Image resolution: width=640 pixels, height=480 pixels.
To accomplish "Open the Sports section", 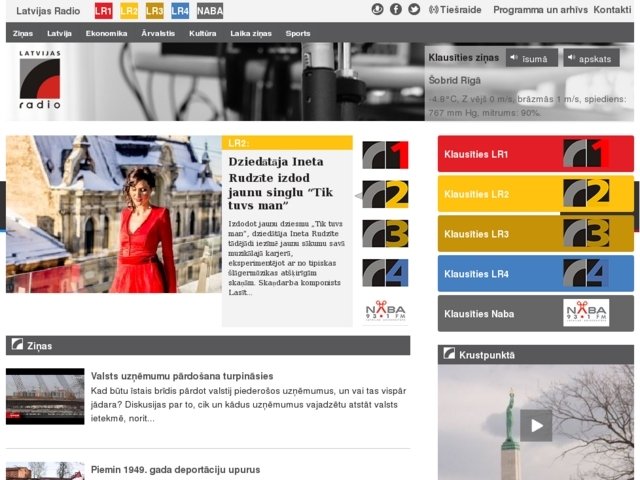I will [x=298, y=33].
